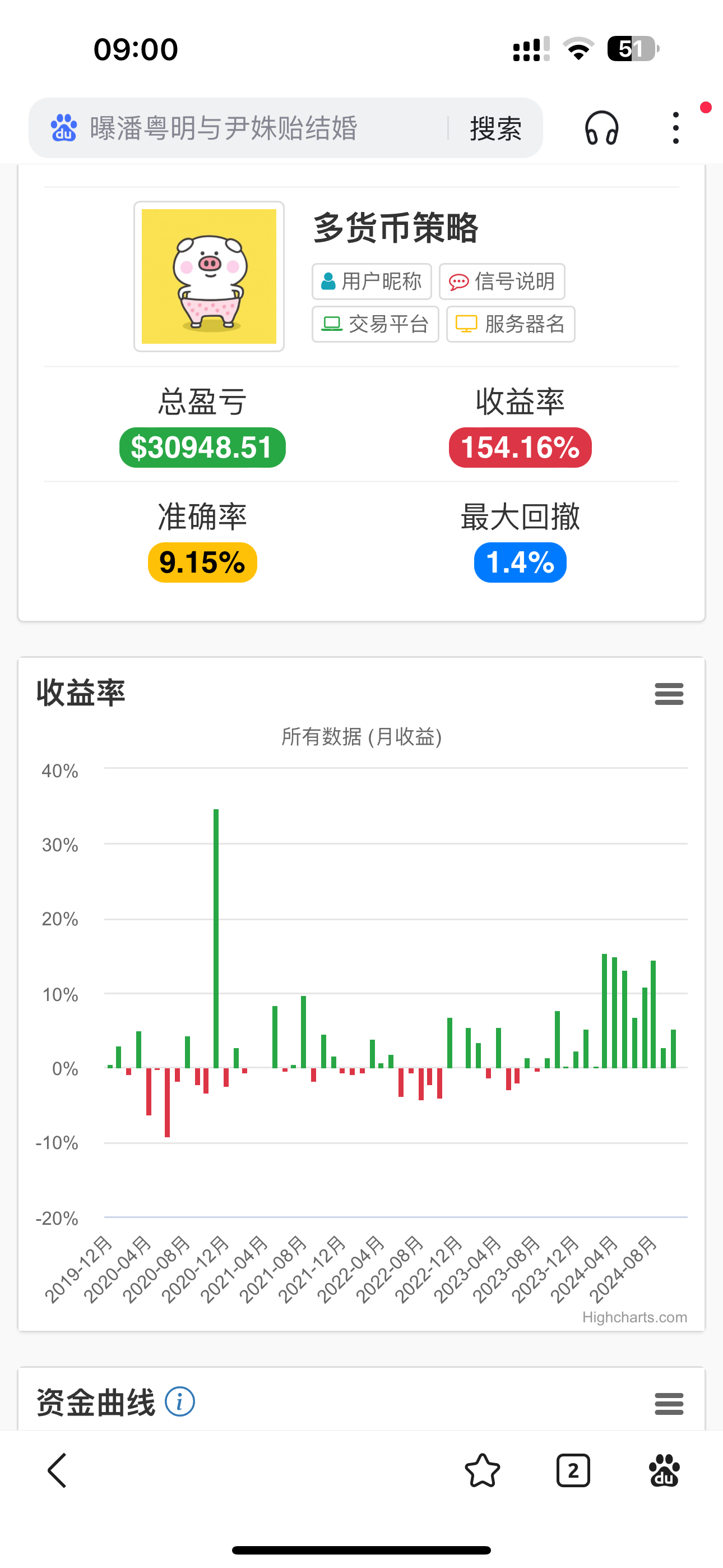Tap the Highcharts.com credit link
This screenshot has width=723, height=1568.
tap(634, 1317)
